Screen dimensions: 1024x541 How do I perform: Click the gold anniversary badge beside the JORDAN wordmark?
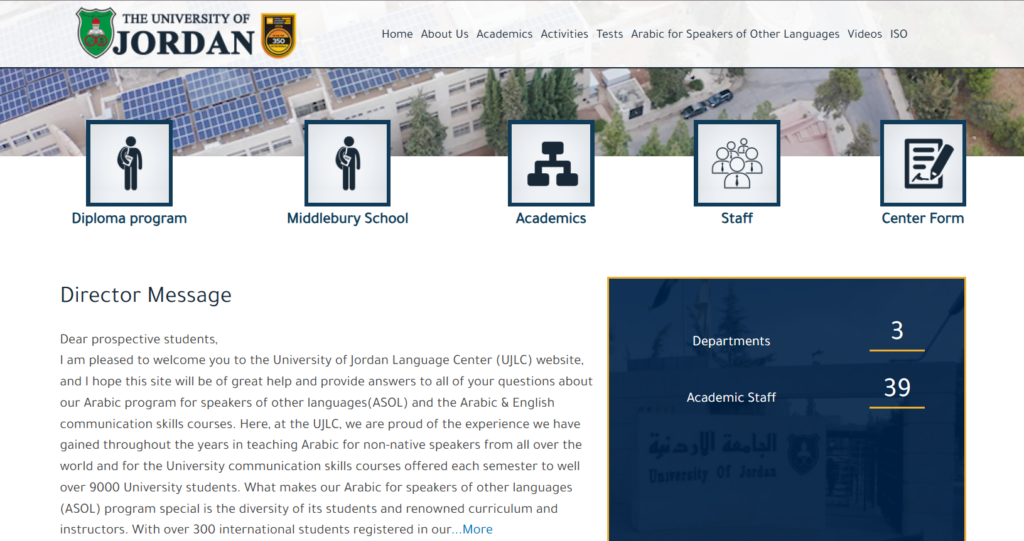[279, 35]
